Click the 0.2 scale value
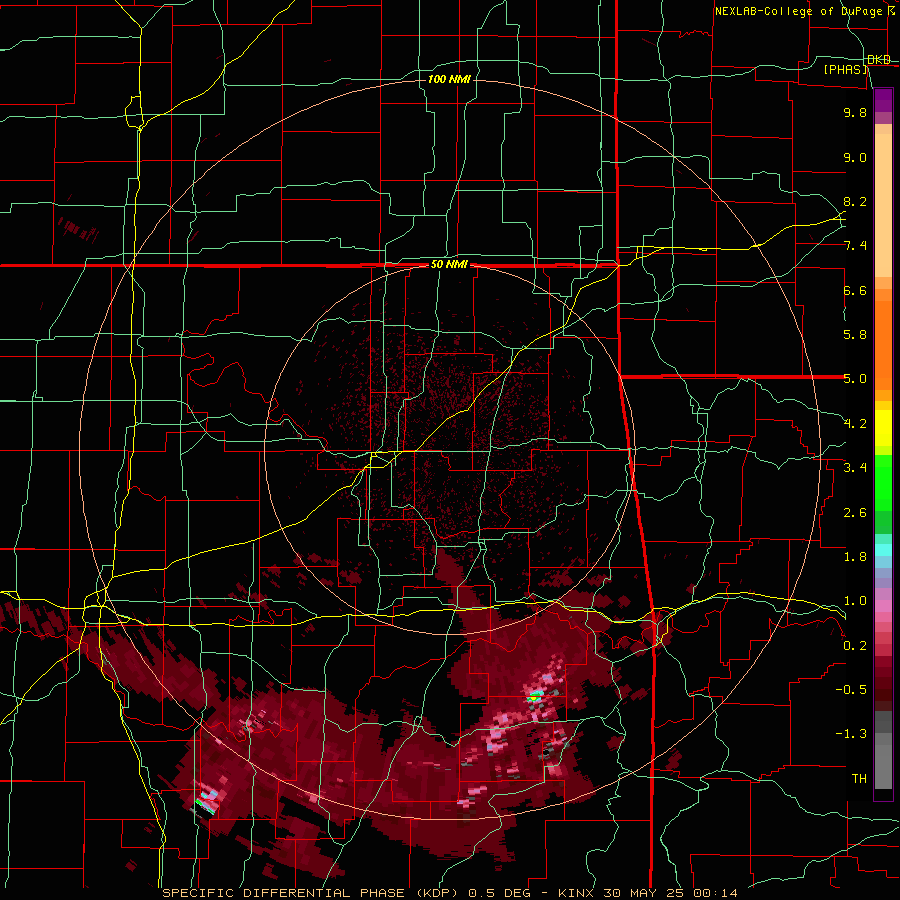Screen dimensions: 900x900 tap(855, 646)
